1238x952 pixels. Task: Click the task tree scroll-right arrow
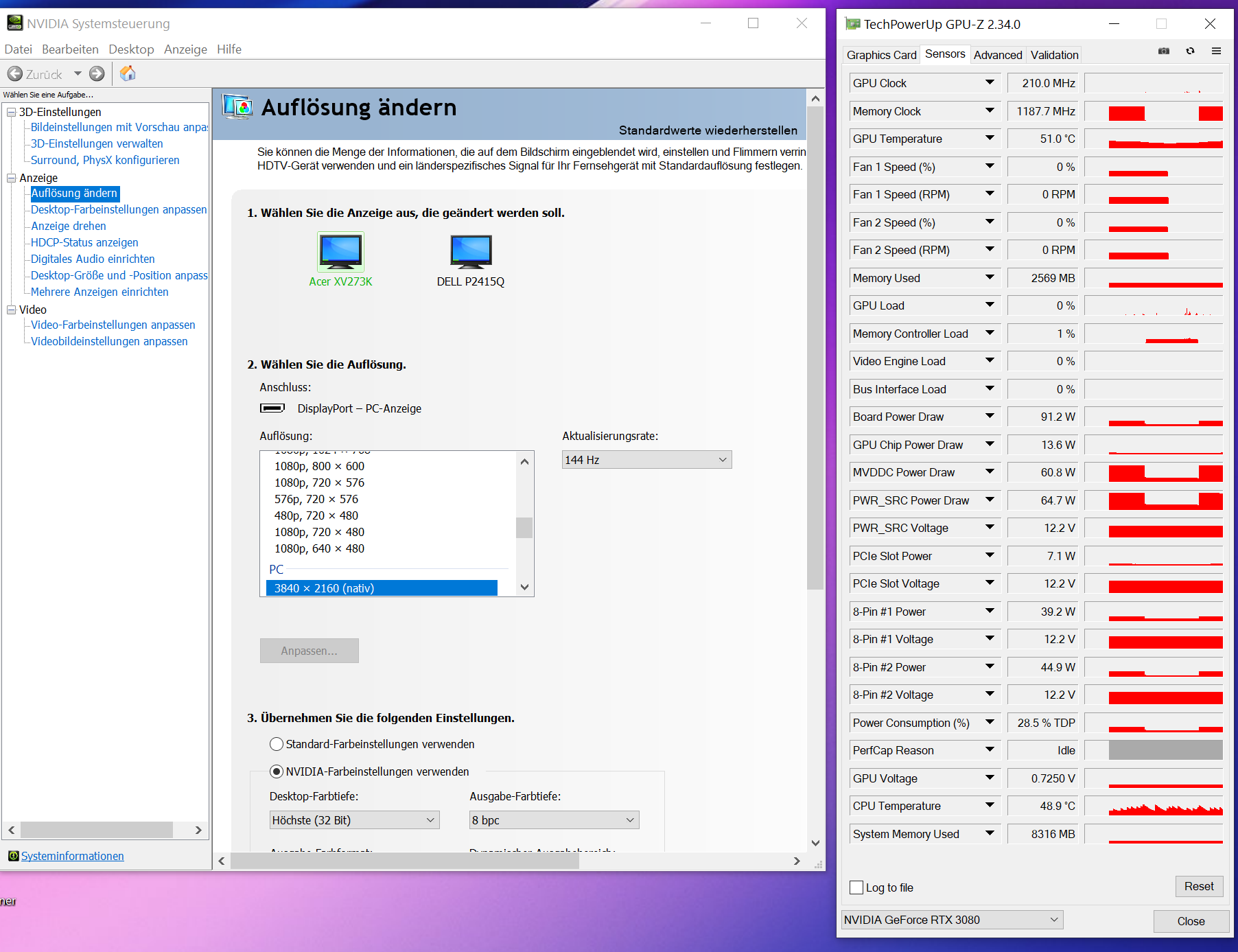[x=198, y=830]
